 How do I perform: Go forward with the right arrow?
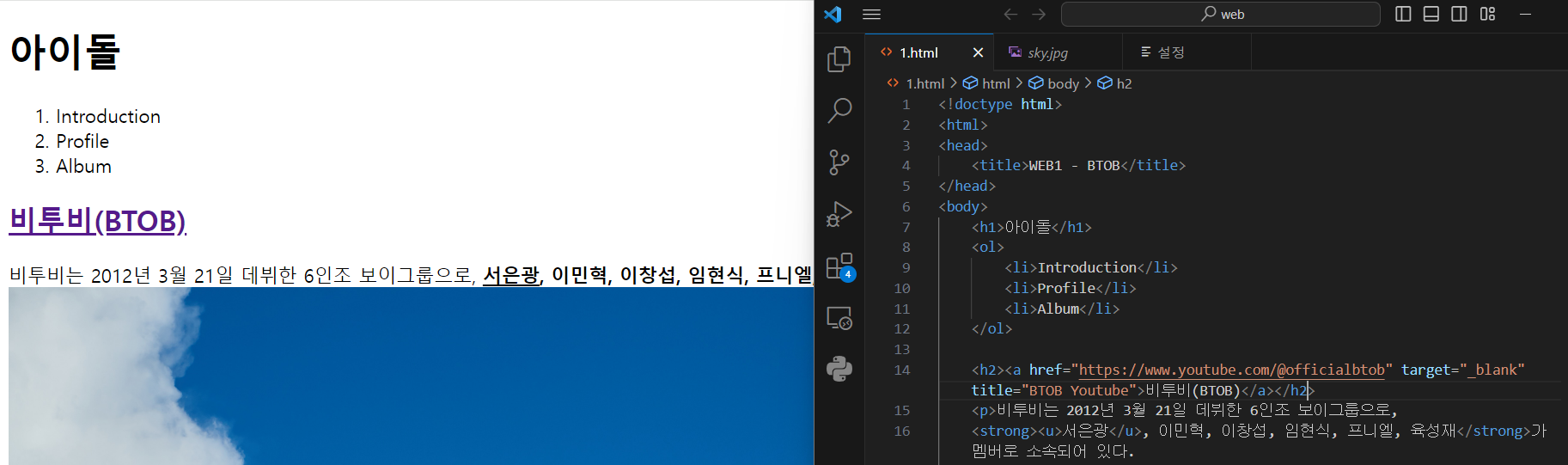[1039, 14]
